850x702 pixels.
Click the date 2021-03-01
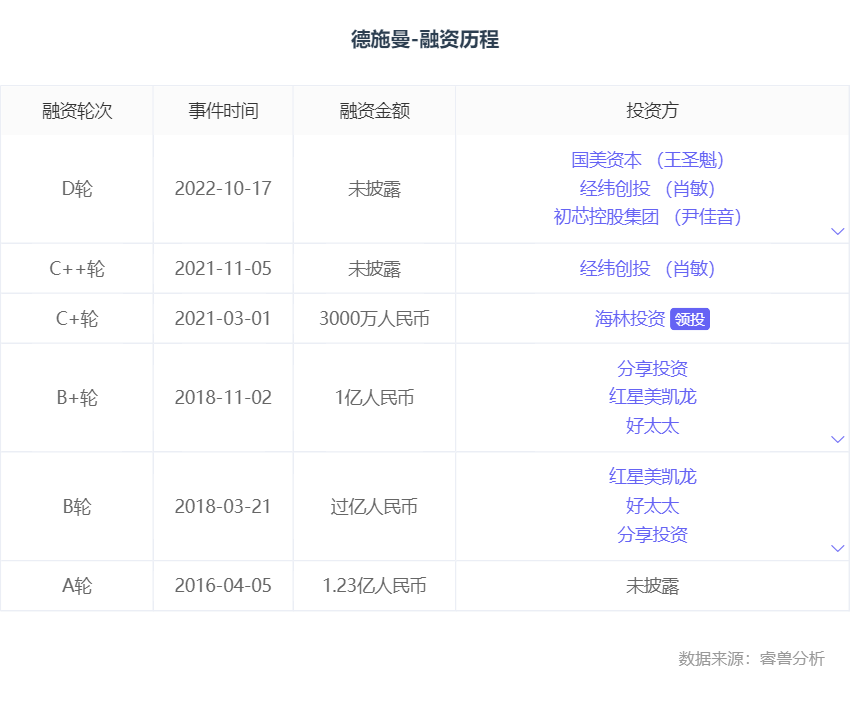click(223, 319)
